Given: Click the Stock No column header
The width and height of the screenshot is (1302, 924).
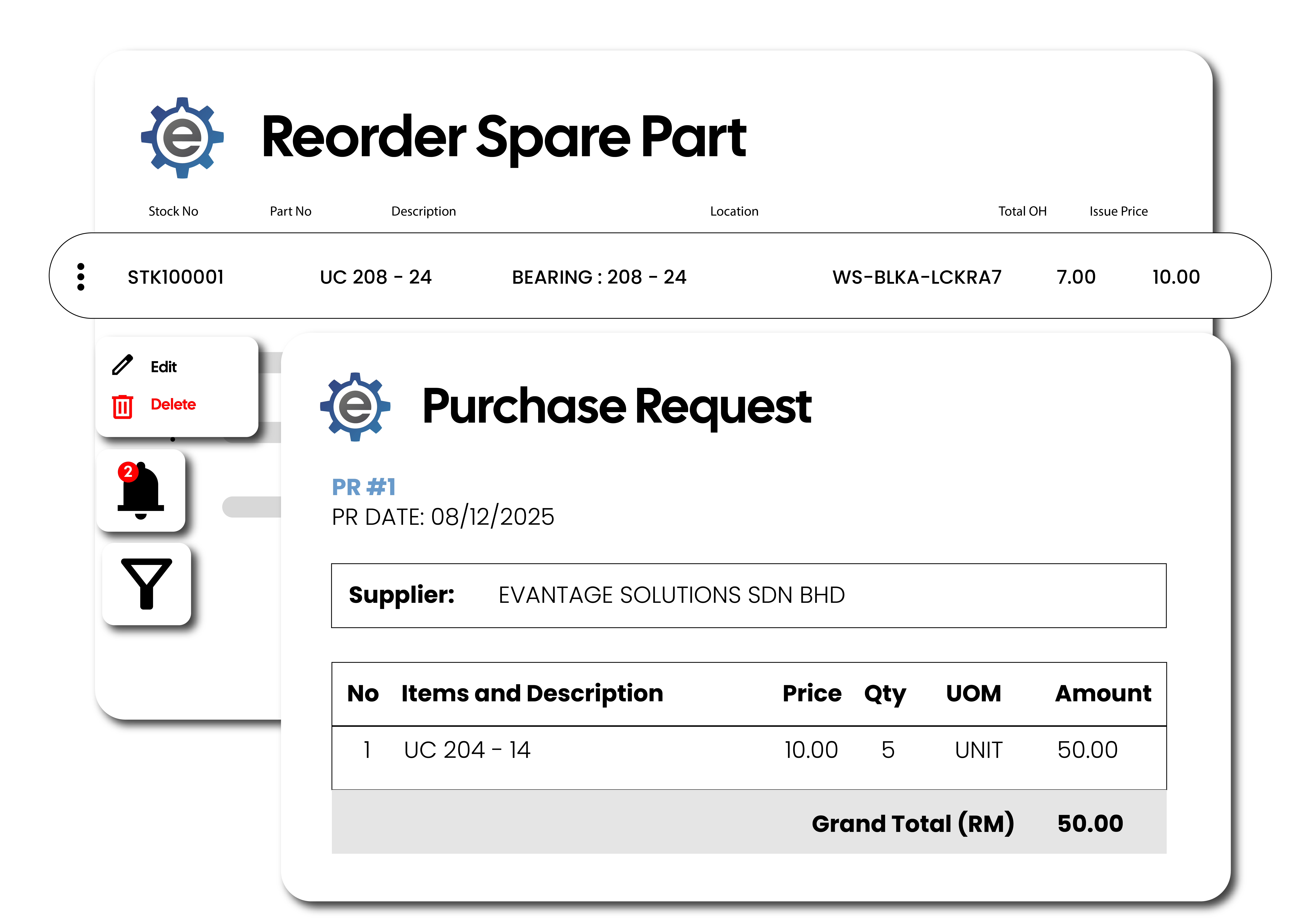Looking at the screenshot, I should pyautogui.click(x=173, y=211).
